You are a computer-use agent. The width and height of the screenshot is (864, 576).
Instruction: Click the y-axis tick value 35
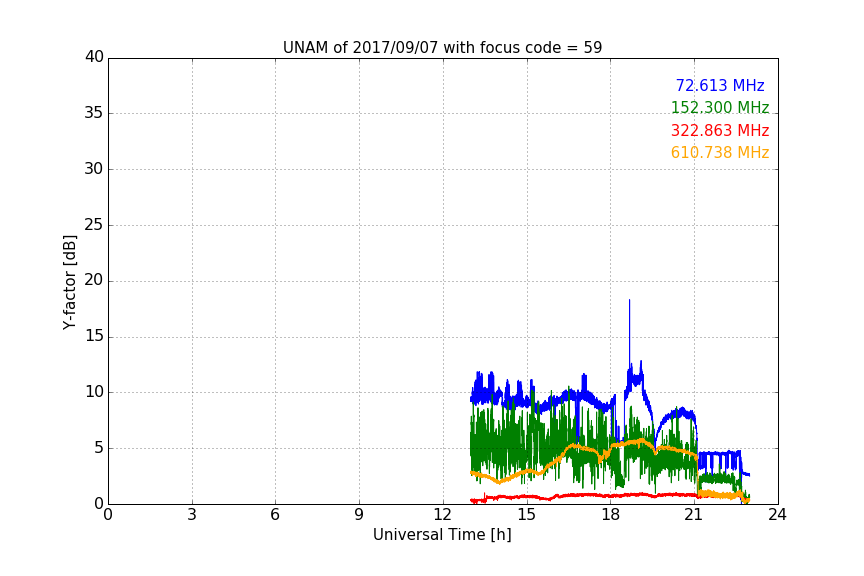(x=94, y=113)
